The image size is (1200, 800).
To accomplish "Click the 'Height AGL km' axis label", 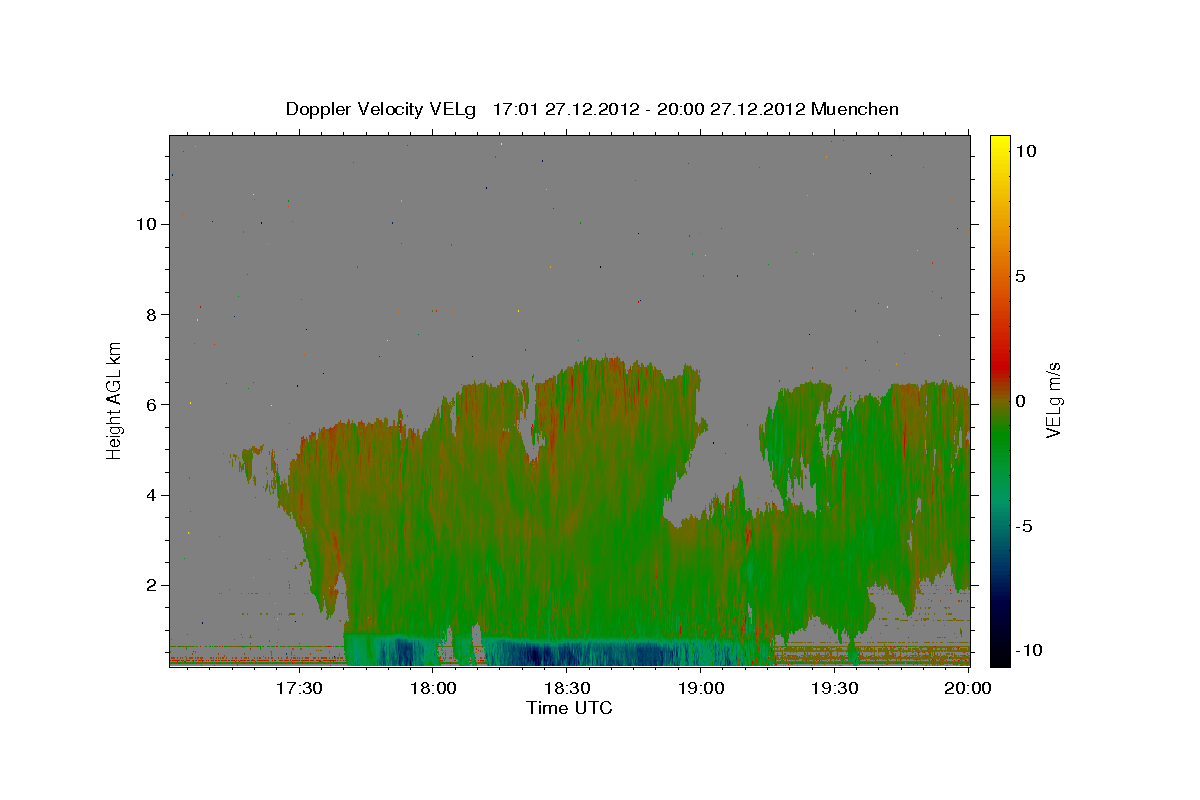I will (x=115, y=400).
